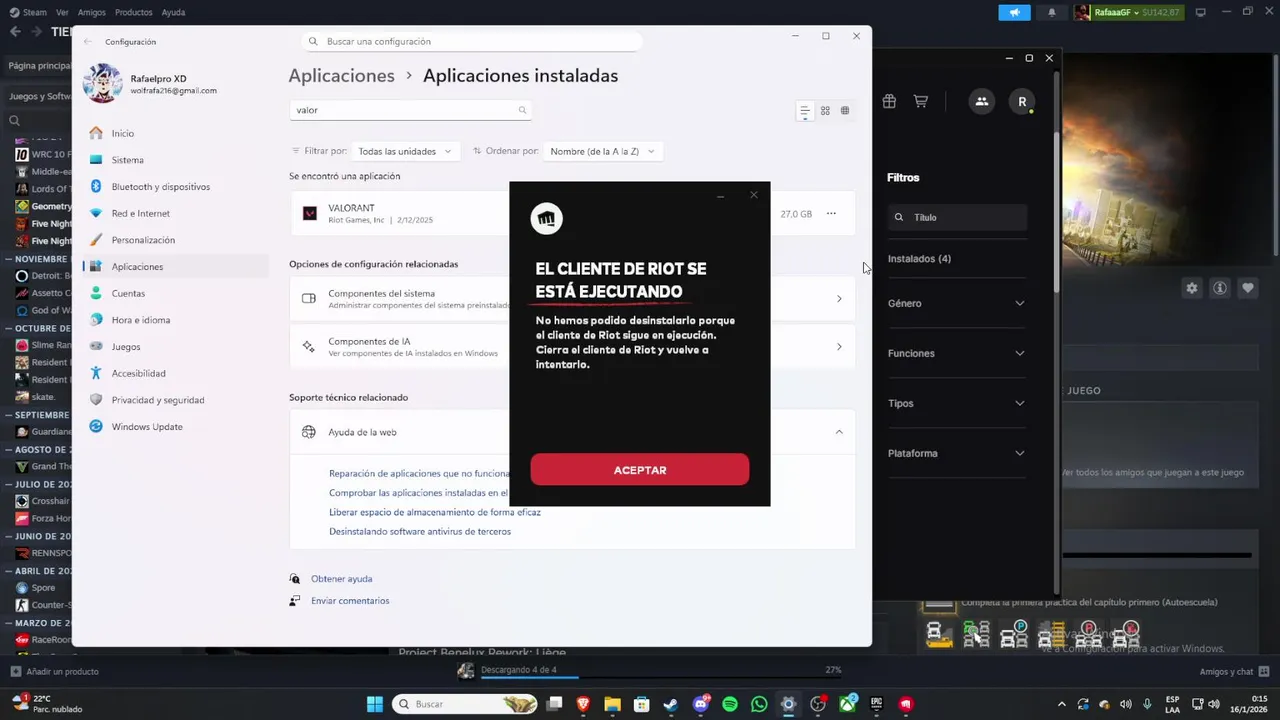
Task: Click the Windows Start button
Action: 374,704
